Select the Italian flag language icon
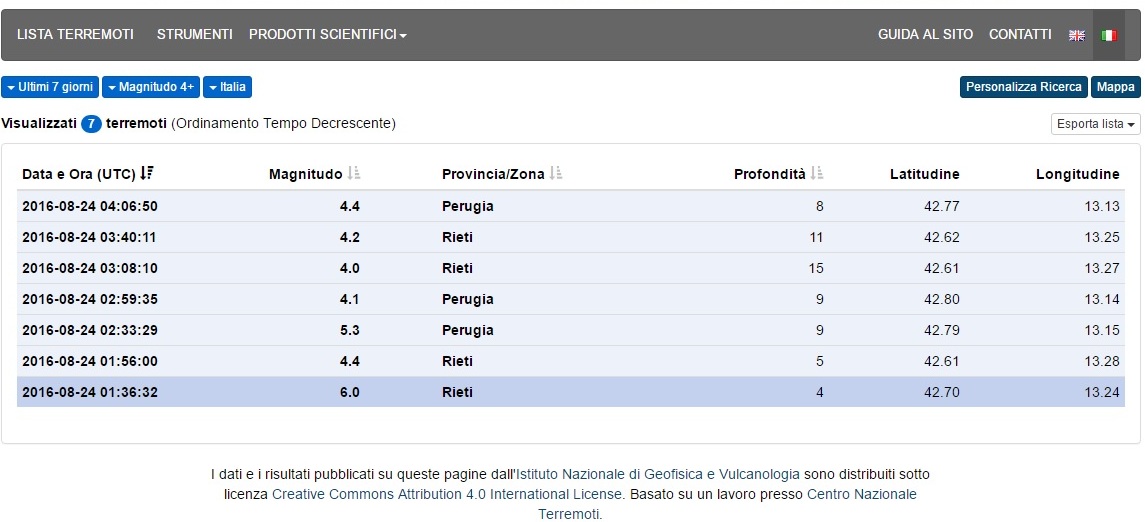The height and width of the screenshot is (522, 1145). coord(1109,35)
